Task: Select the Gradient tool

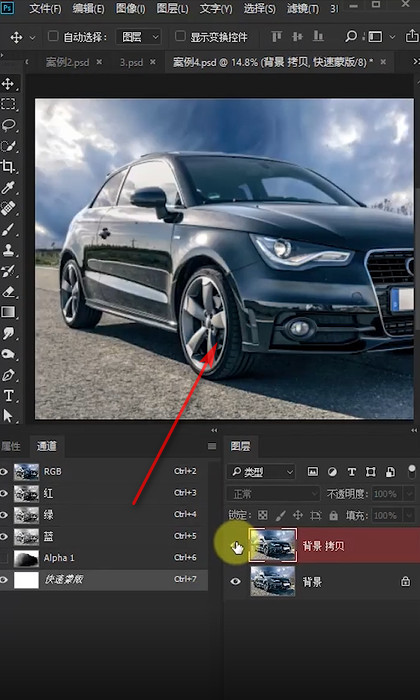Action: (x=8, y=312)
